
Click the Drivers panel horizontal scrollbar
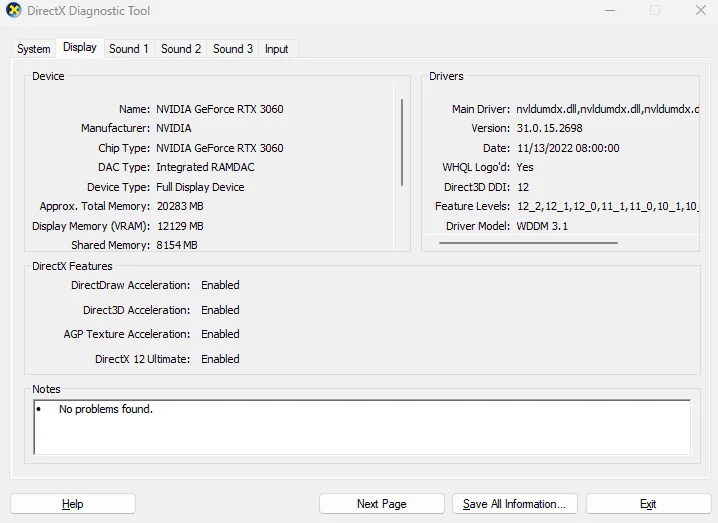pos(528,243)
